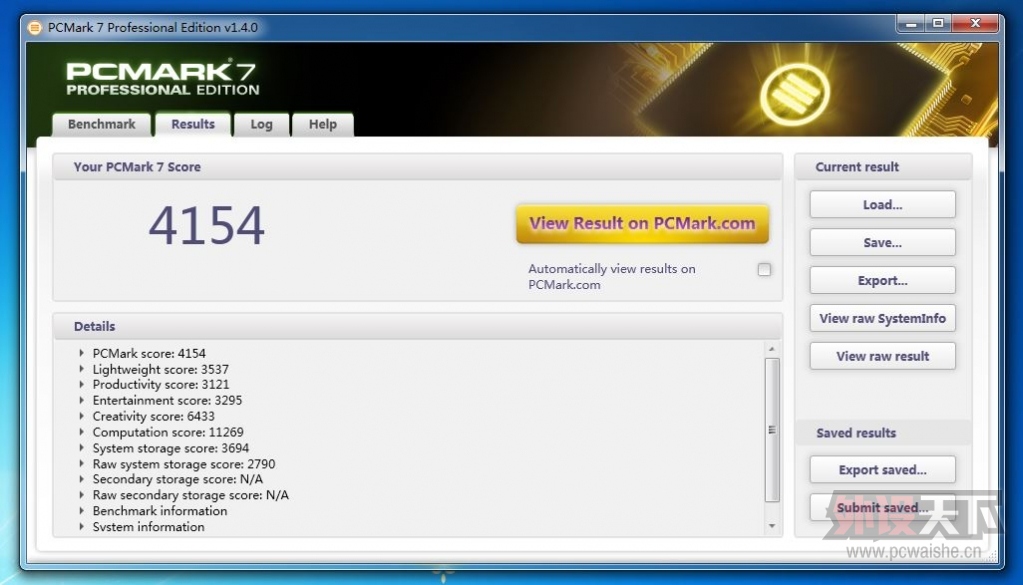This screenshot has height=585, width=1023.
Task: Open the Log tab
Action: point(262,125)
